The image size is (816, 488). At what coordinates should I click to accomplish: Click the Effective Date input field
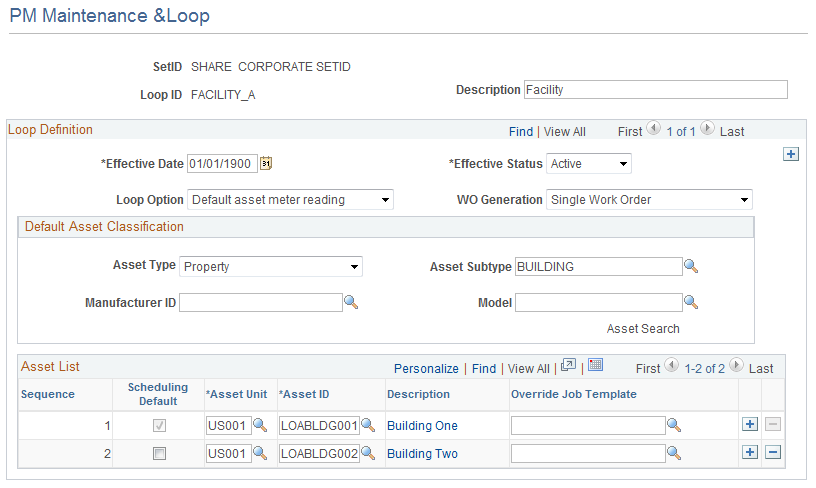(222, 164)
